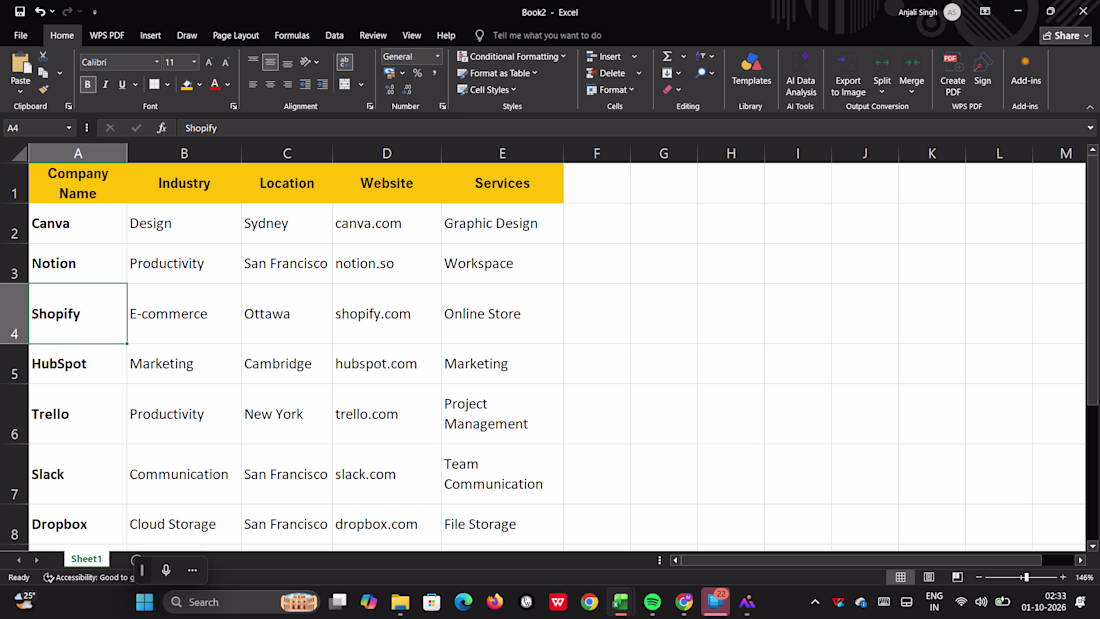Click the zoom slider handle
Screen dimensions: 1100x619
1026,577
